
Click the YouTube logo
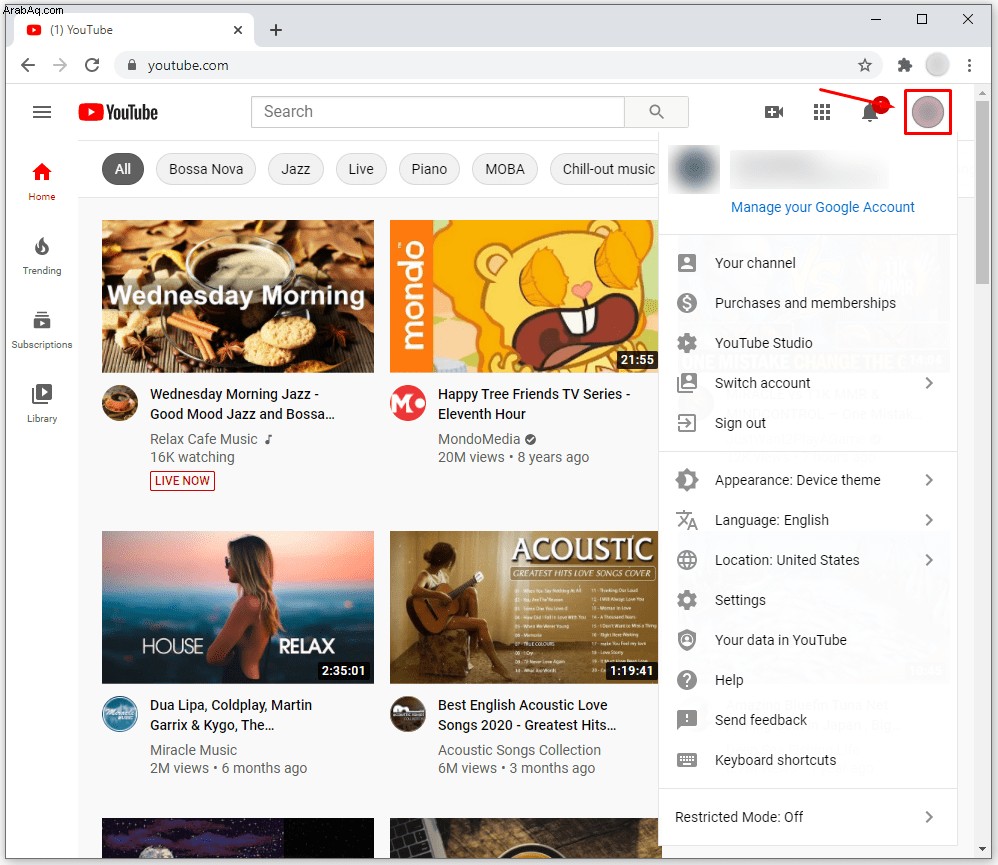pyautogui.click(x=118, y=112)
